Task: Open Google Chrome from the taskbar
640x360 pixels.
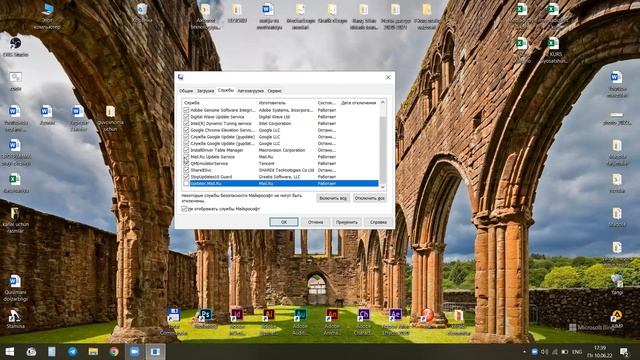Action: (x=114, y=351)
